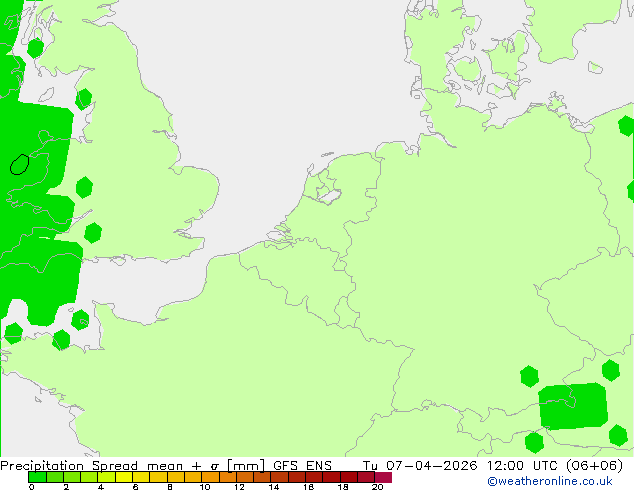
Task: Click the black contour outline over Ireland
Action: (x=19, y=165)
